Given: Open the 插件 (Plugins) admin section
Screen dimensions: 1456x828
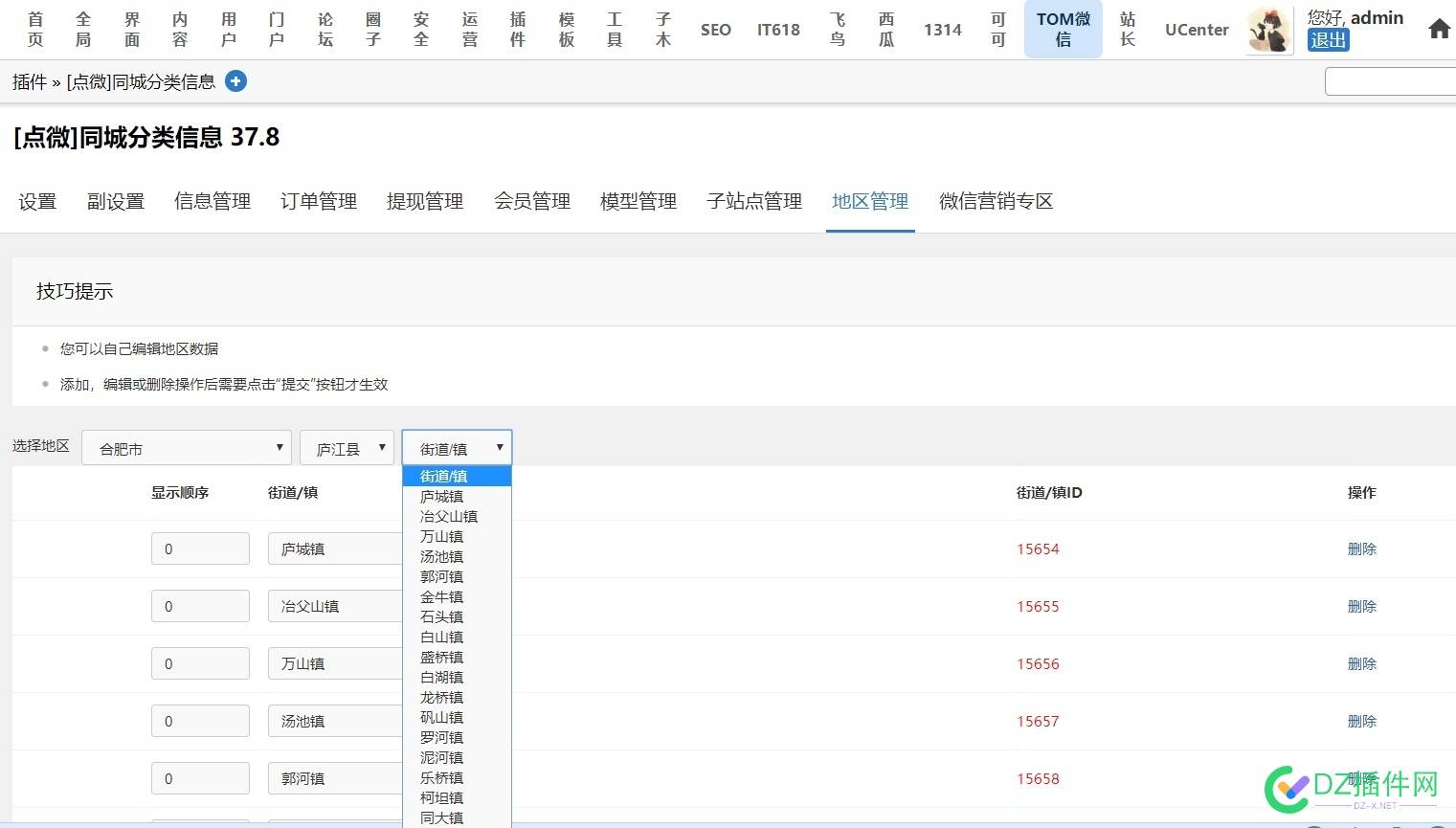Looking at the screenshot, I should coord(517,30).
